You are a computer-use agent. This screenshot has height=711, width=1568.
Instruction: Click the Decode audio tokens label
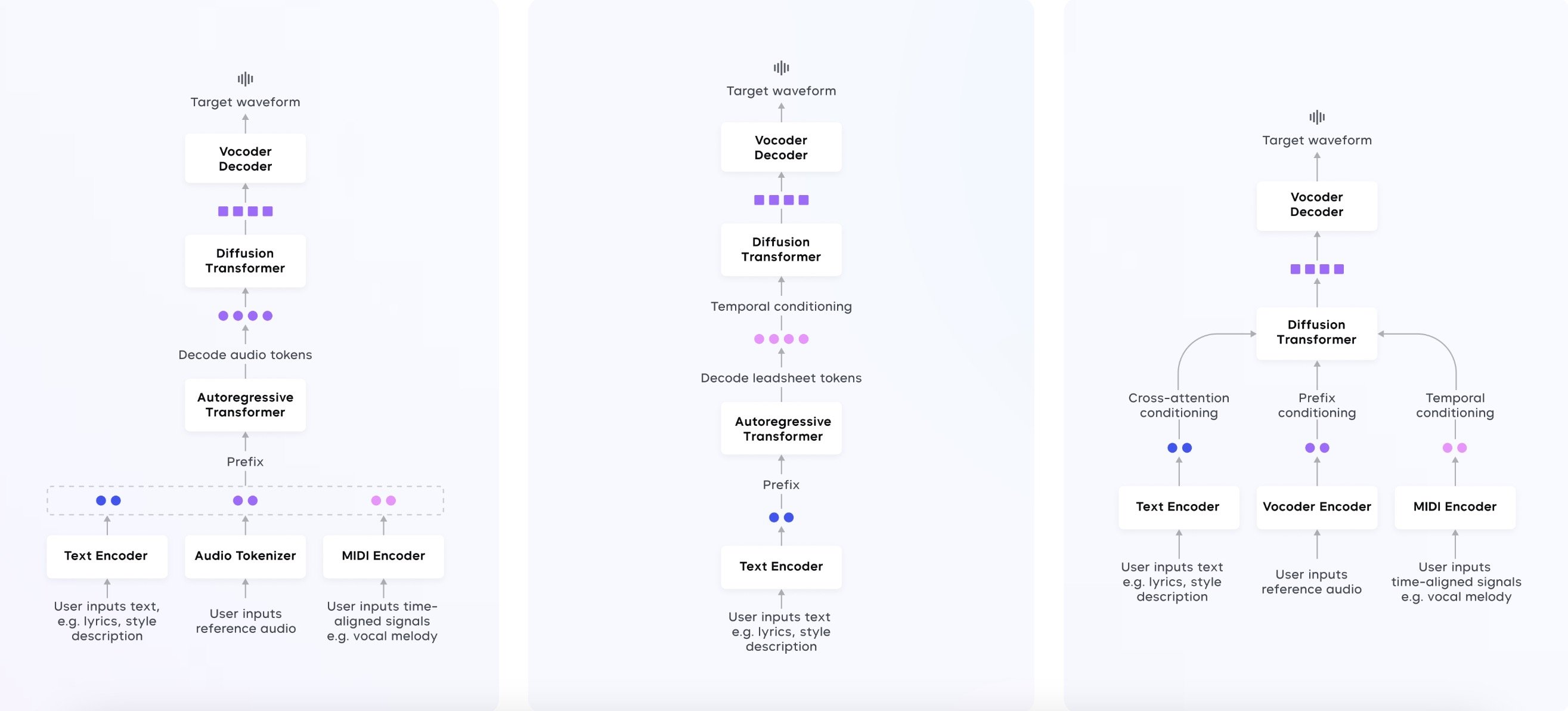pyautogui.click(x=245, y=355)
